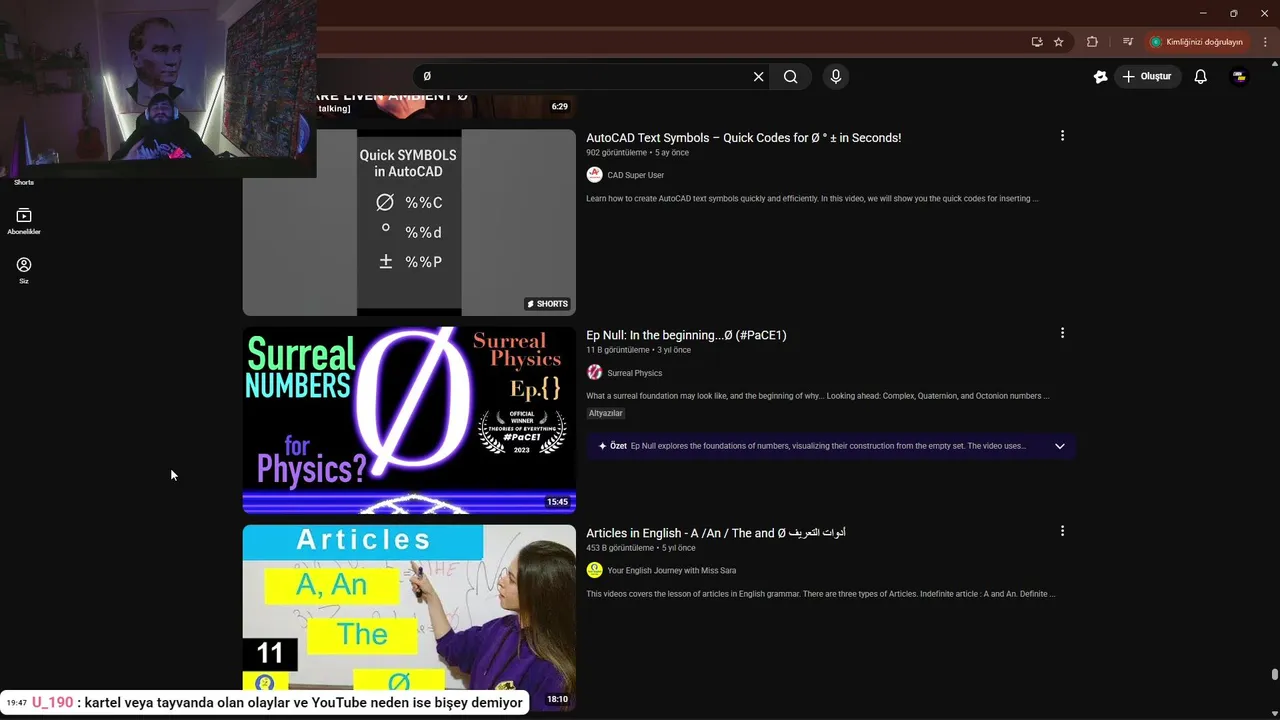Visit CAD Super User channel name

click(635, 175)
